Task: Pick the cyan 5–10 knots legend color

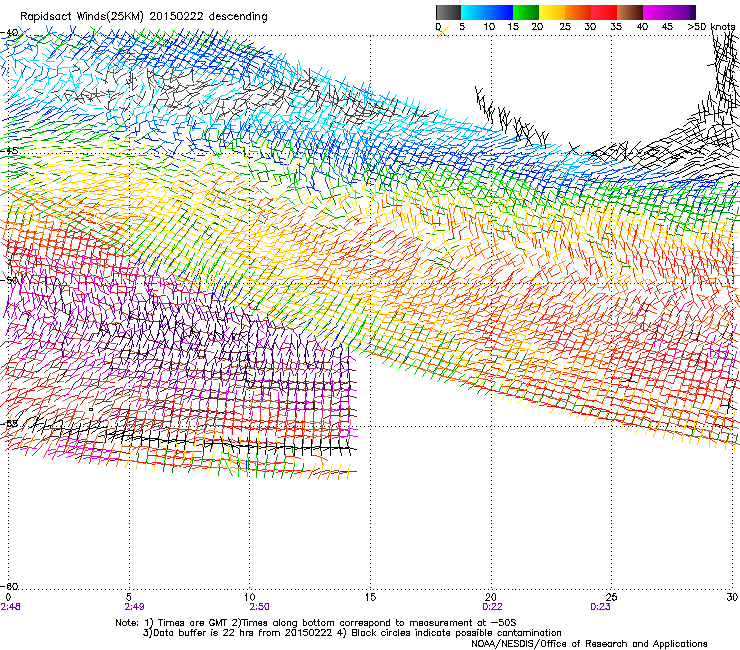Action: point(473,12)
